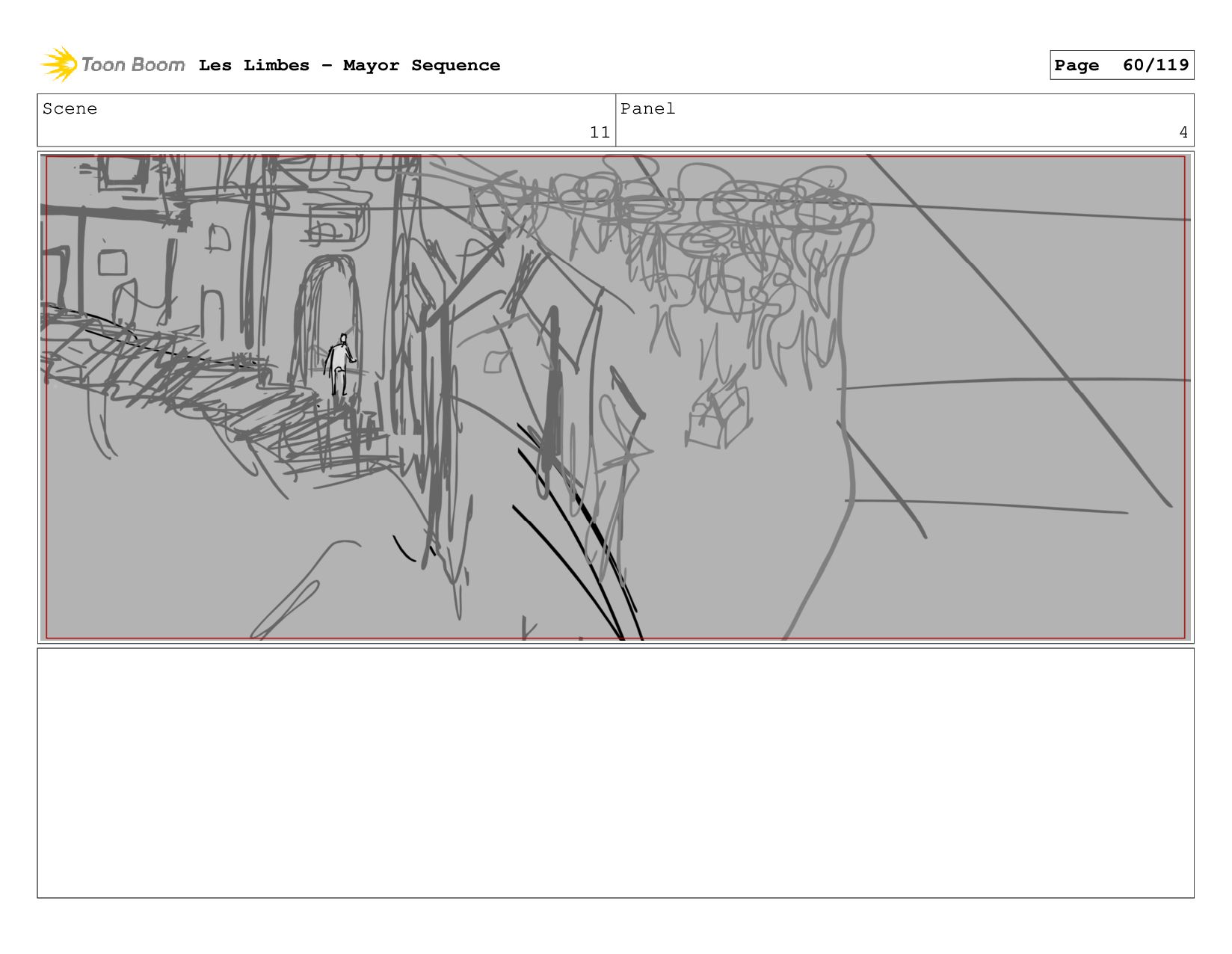Click the storyboard panel sketch thumbnail
The height and width of the screenshot is (954, 1232).
point(616,397)
